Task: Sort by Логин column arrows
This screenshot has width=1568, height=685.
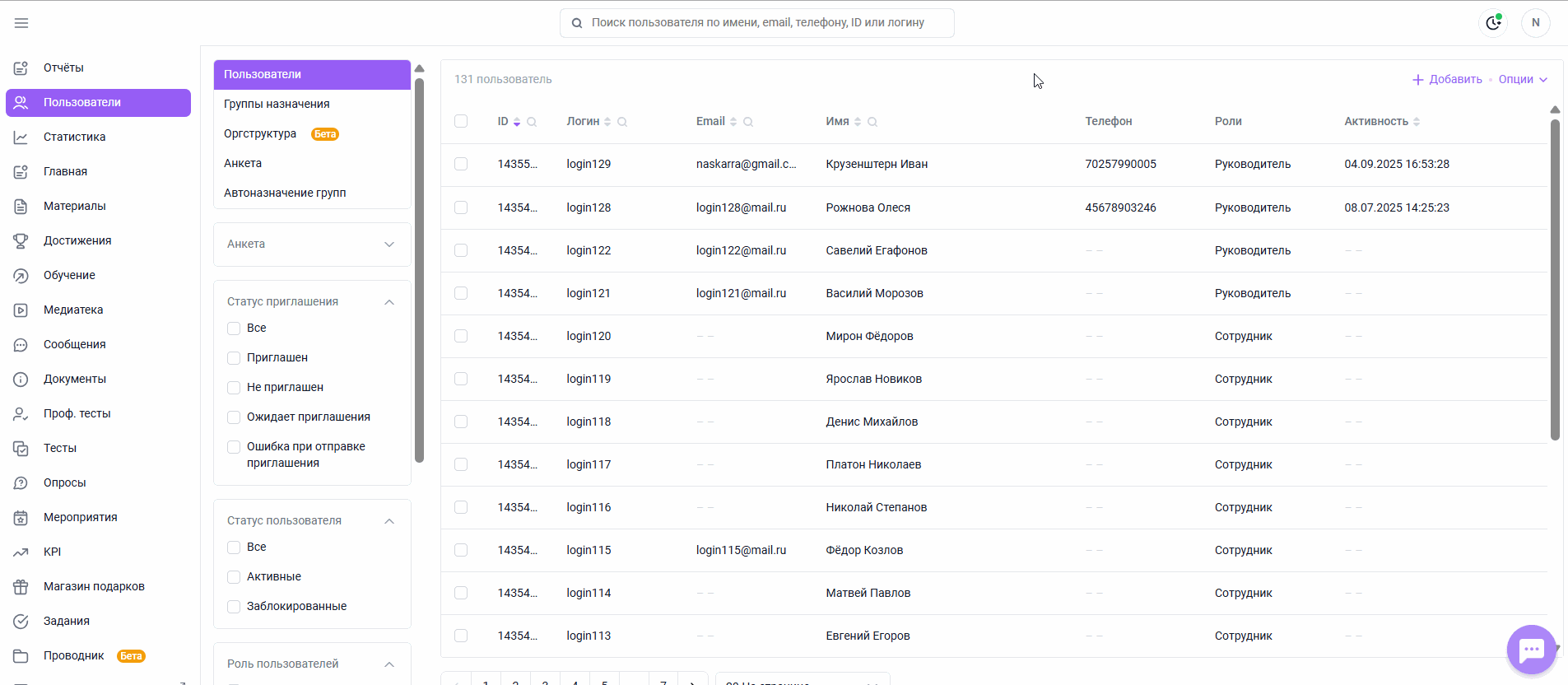Action: tap(607, 122)
